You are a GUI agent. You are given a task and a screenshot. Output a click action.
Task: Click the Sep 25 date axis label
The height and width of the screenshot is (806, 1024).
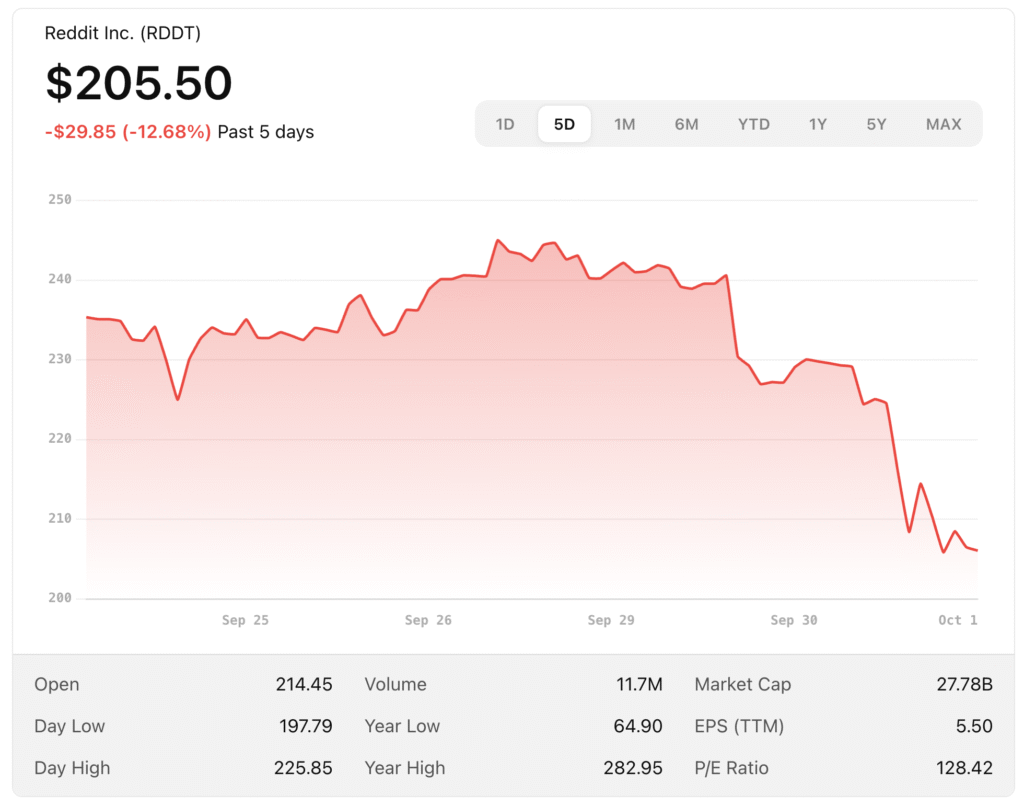pos(245,620)
